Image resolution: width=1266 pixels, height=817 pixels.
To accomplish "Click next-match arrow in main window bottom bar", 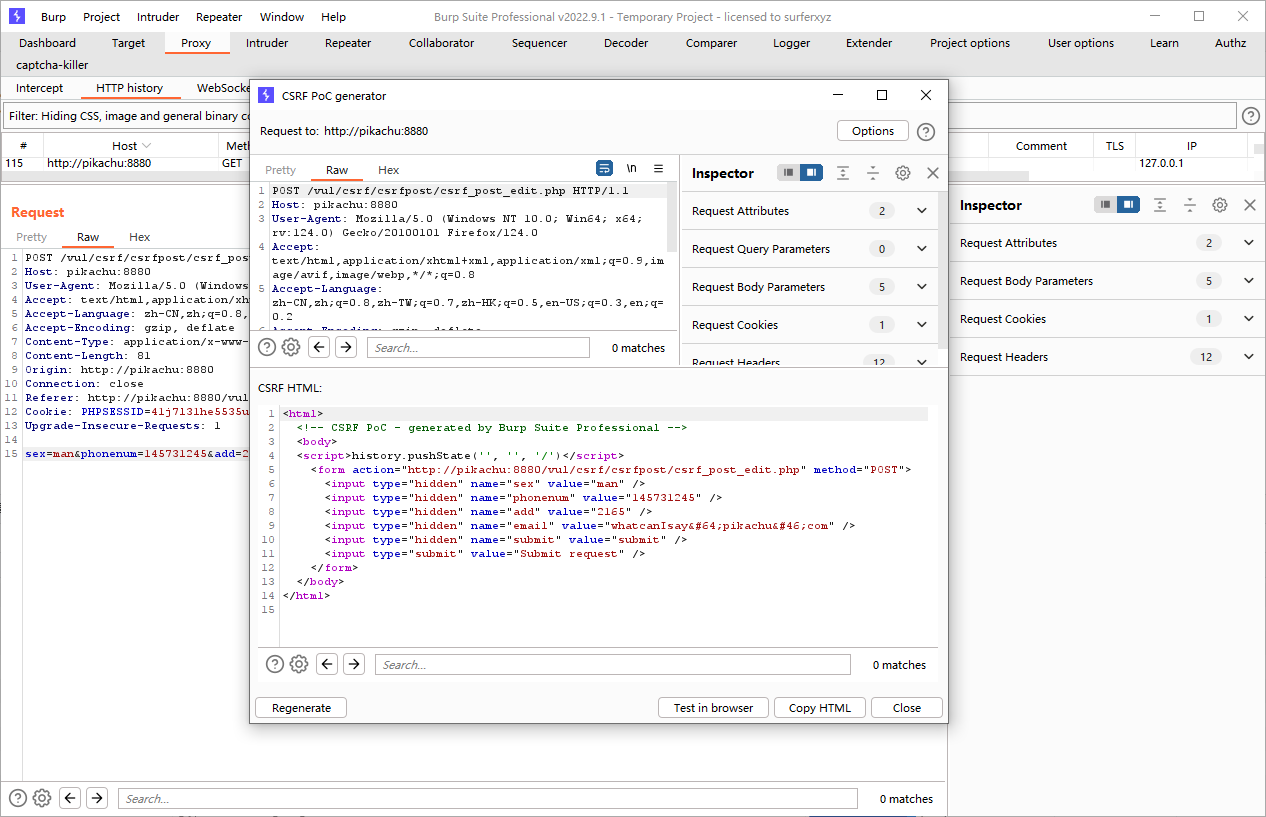I will coord(97,798).
